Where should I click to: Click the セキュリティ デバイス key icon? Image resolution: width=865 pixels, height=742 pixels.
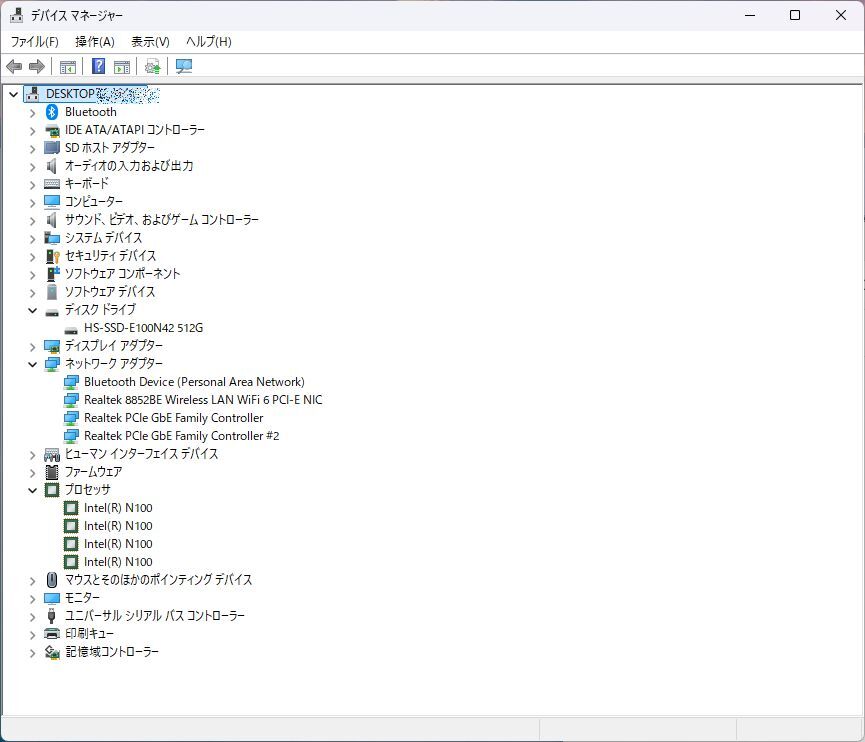click(52, 256)
